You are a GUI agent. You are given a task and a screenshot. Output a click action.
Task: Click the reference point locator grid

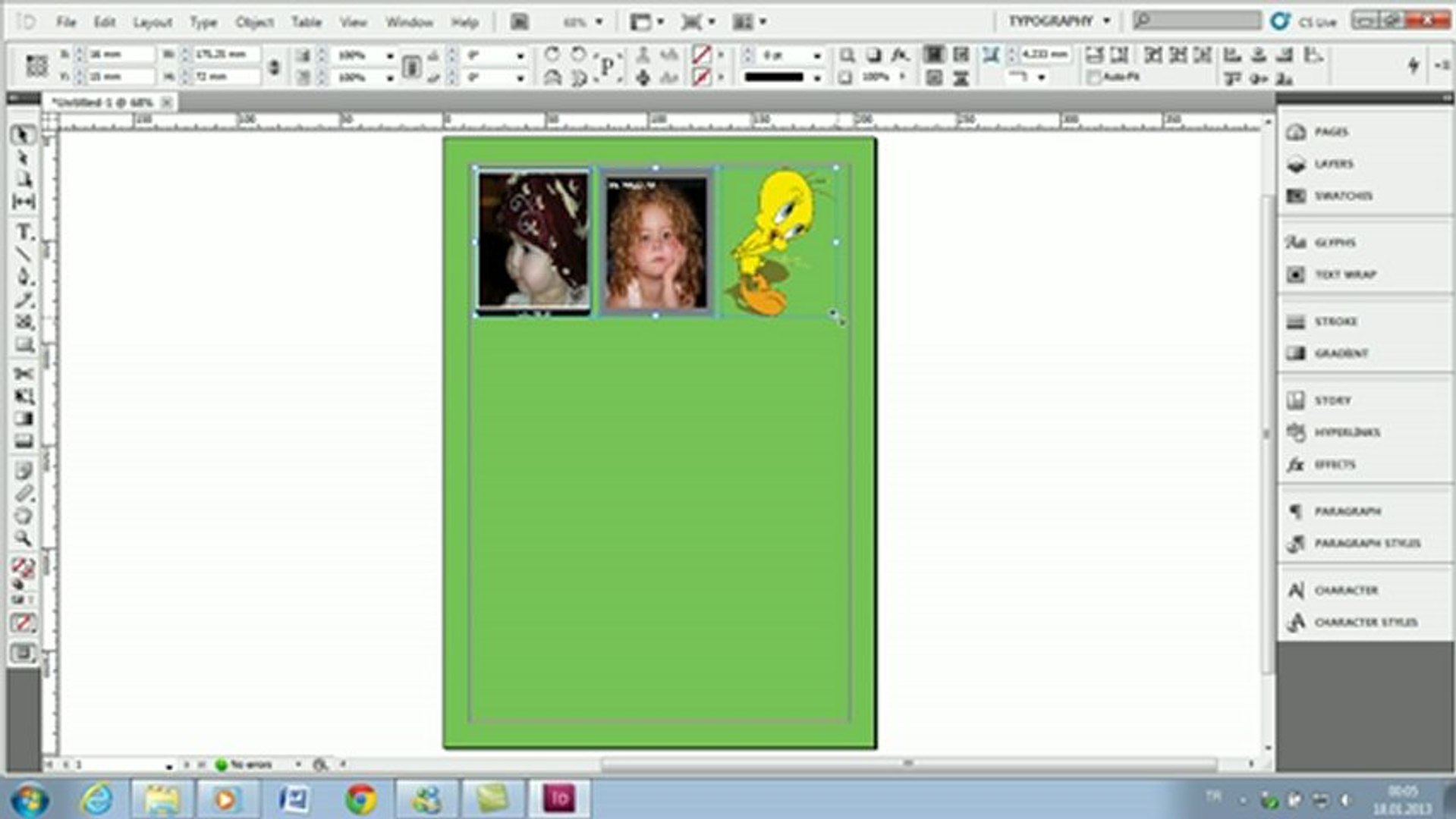36,66
